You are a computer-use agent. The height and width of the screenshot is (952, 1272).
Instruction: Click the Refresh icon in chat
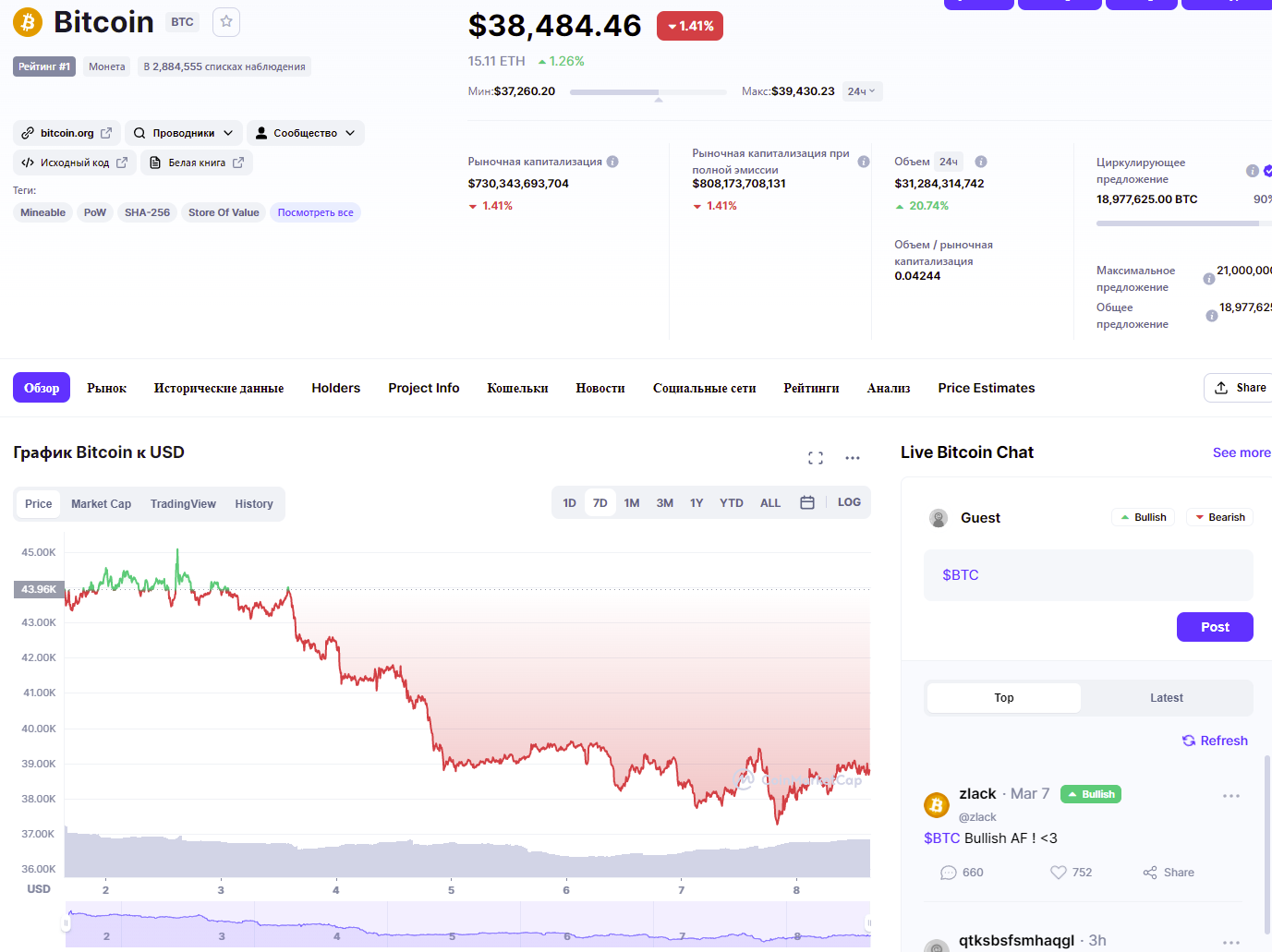(1189, 741)
